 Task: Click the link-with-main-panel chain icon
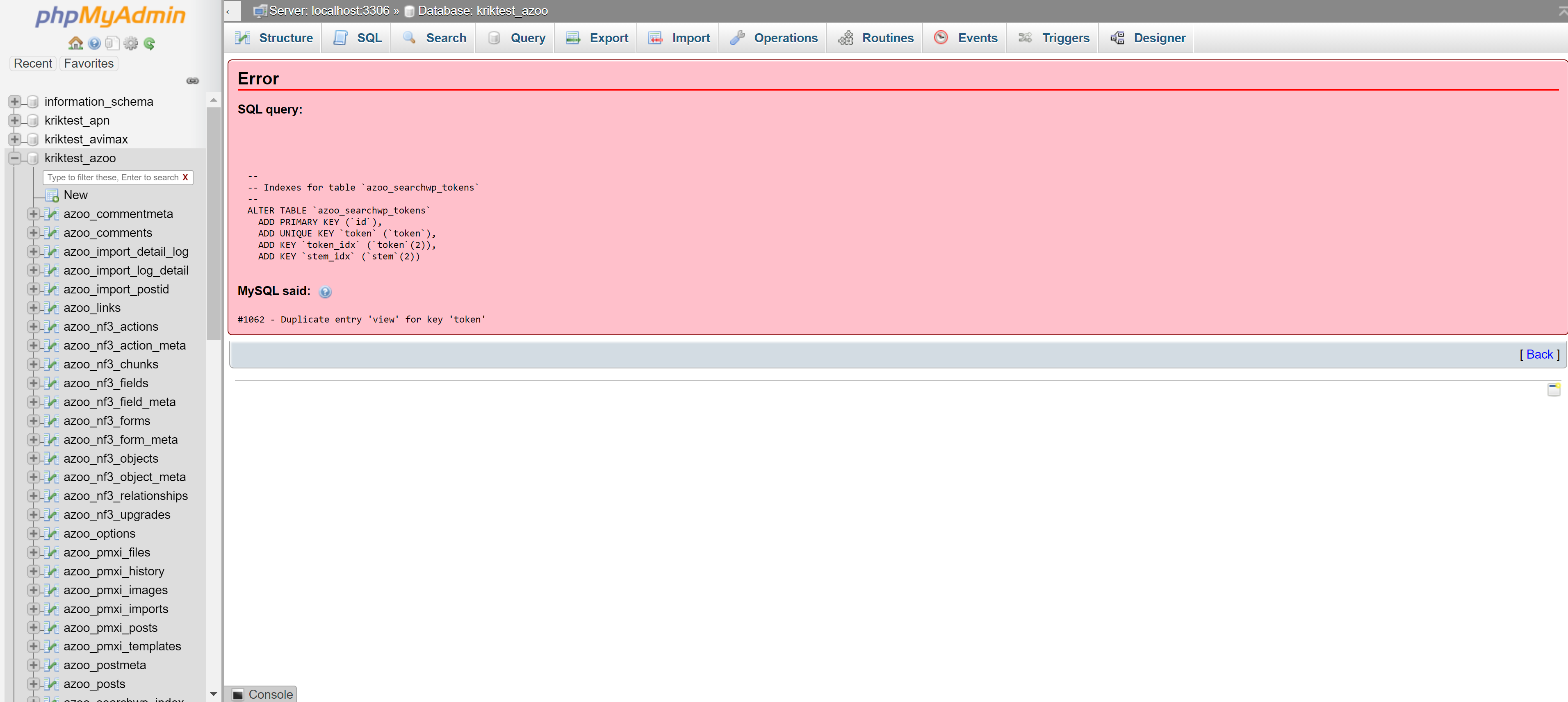[192, 81]
